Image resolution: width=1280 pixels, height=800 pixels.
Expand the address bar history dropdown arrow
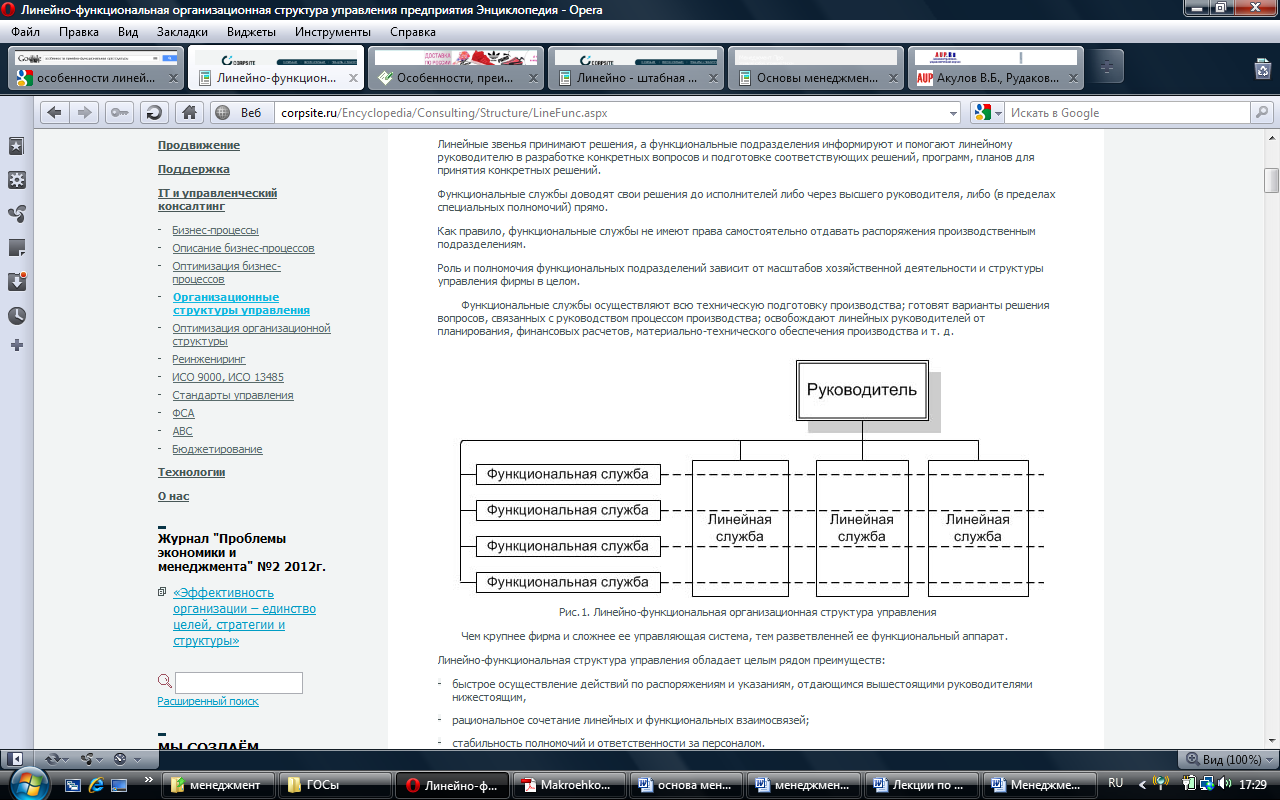(951, 113)
